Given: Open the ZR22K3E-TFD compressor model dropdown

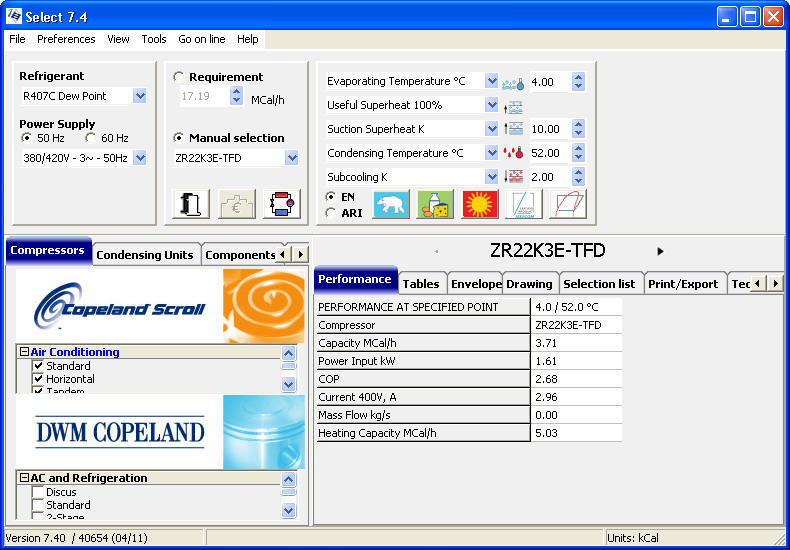Looking at the screenshot, I should coord(291,158).
